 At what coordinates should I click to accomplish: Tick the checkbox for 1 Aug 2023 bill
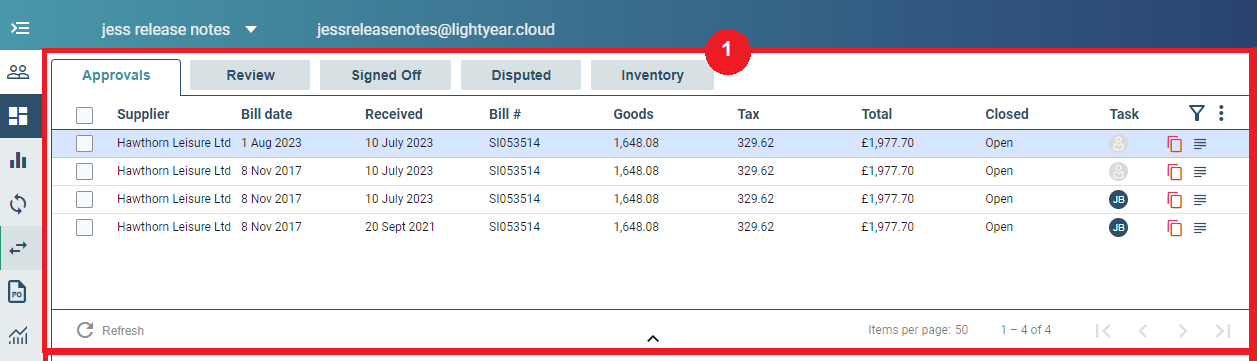[85, 144]
